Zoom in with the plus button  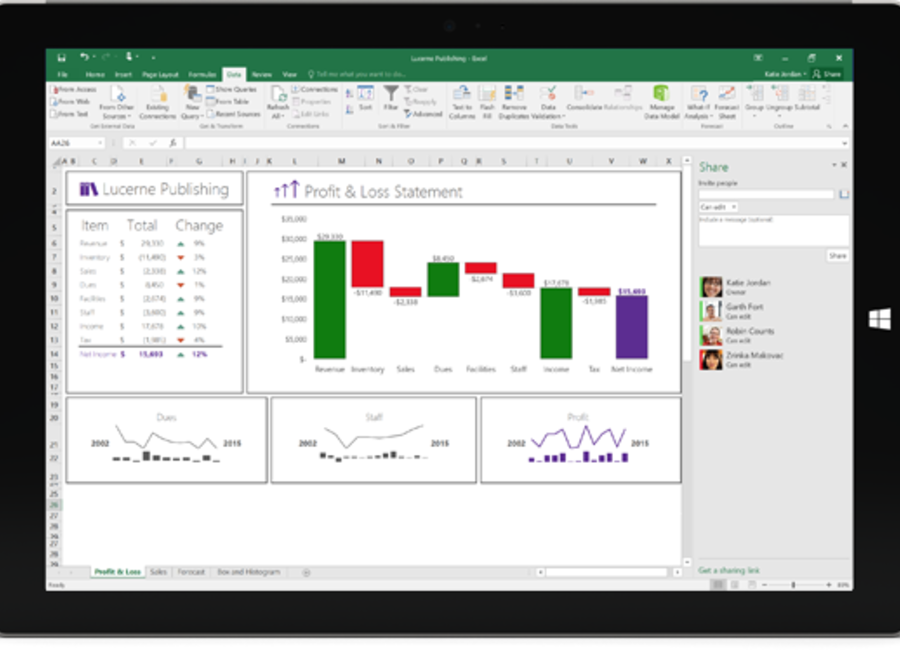828,585
